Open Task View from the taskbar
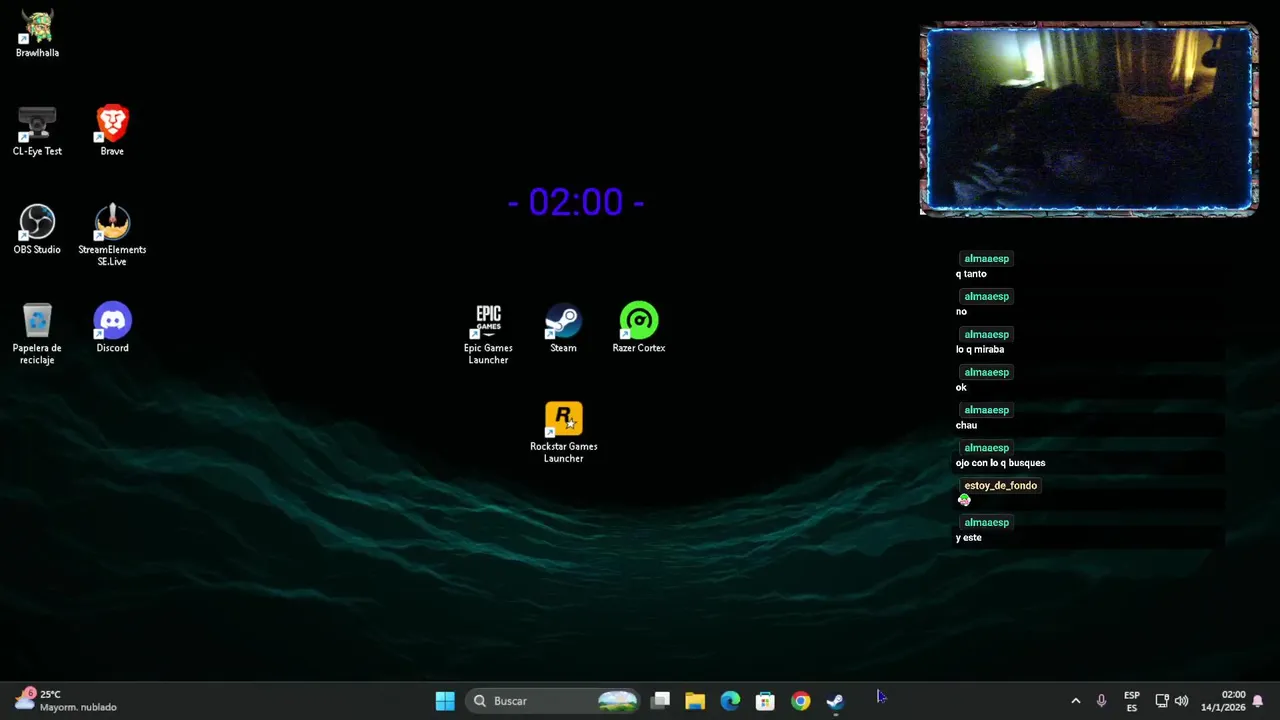Screen dimensions: 1280x720 click(660, 701)
